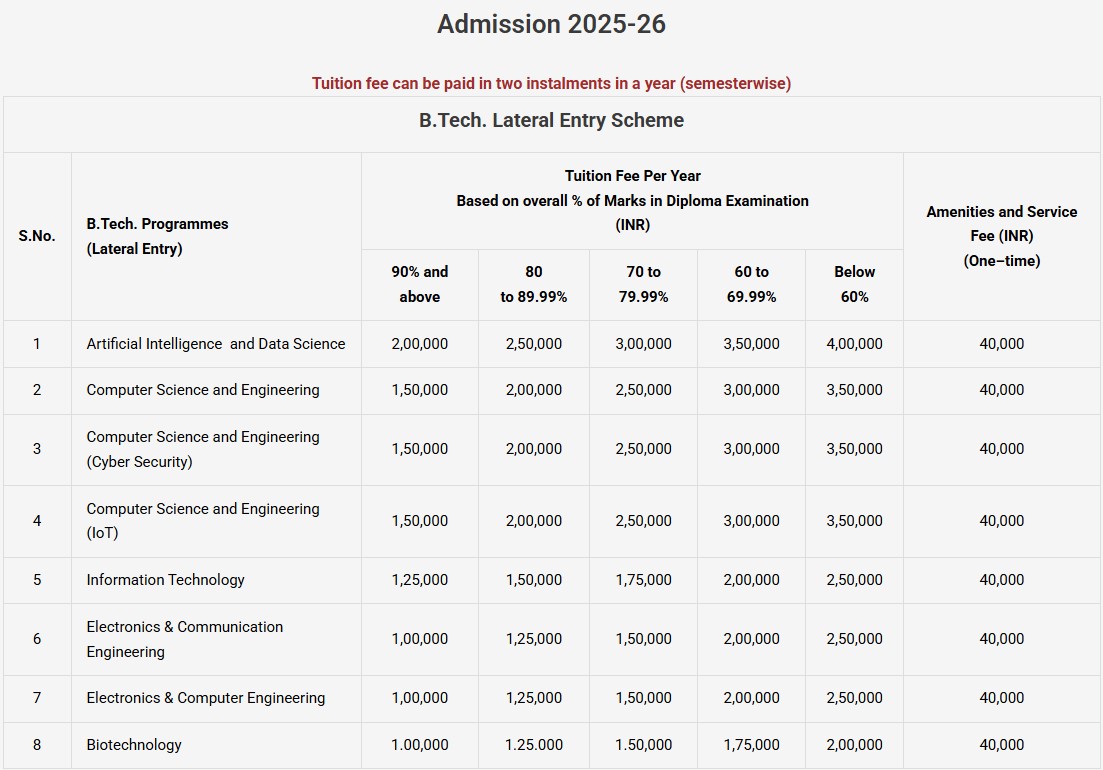The height and width of the screenshot is (770, 1103).
Task: Click the B.Tech. Programmes (Lateral Entry) header
Action: (x=157, y=236)
